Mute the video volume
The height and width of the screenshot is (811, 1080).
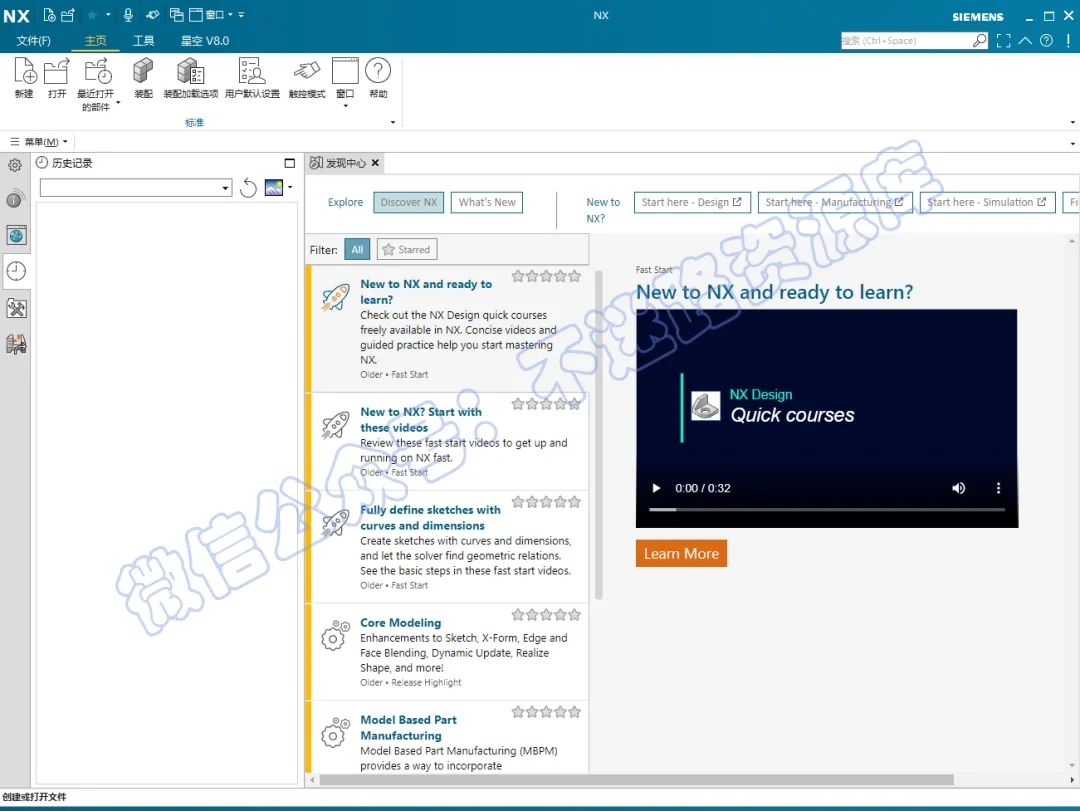pos(958,488)
